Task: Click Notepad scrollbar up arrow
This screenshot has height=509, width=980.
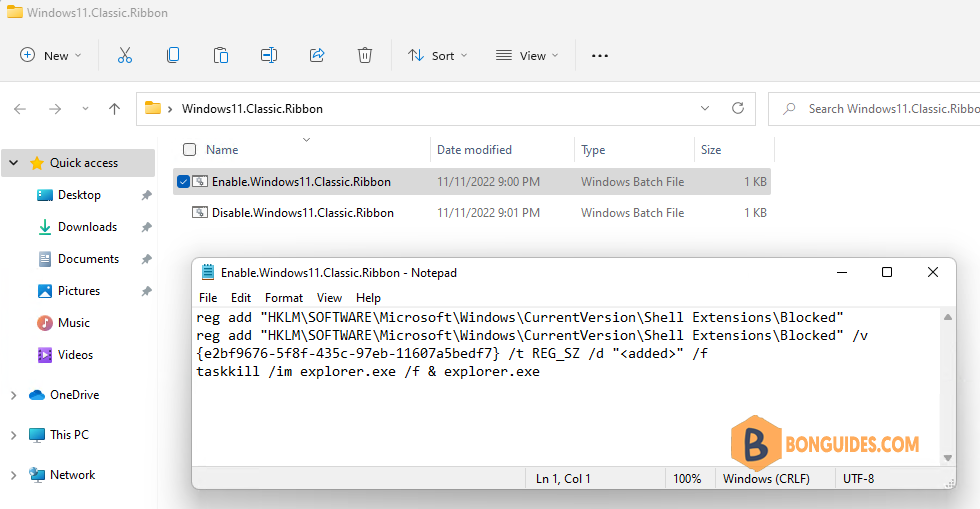Action: tap(948, 317)
